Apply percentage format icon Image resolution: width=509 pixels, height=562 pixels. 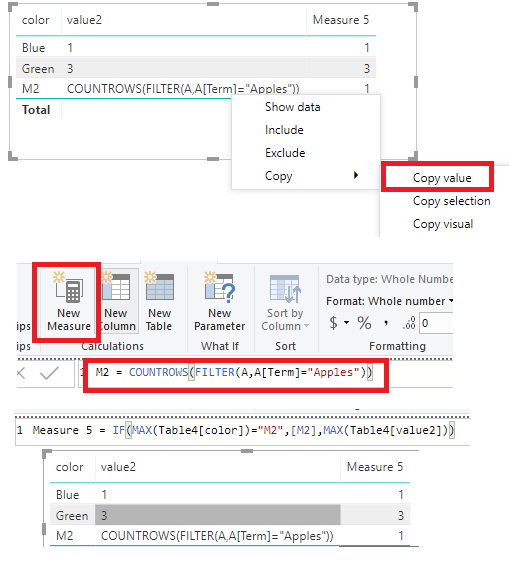pyautogui.click(x=364, y=323)
